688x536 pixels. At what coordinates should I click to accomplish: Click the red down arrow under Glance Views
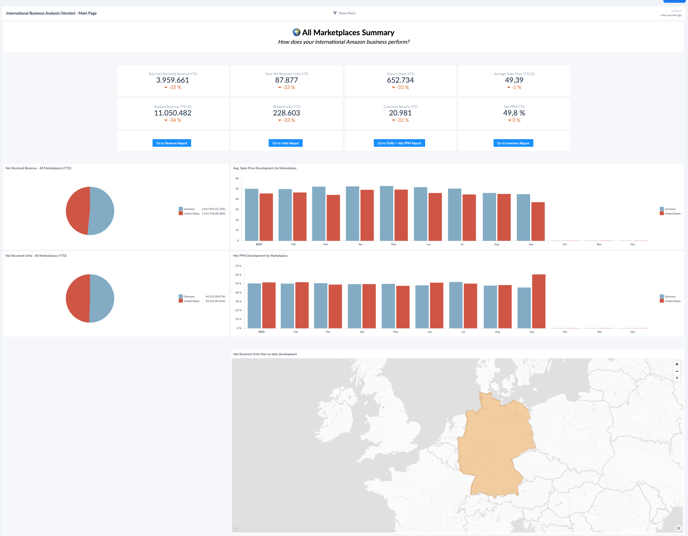(393, 88)
